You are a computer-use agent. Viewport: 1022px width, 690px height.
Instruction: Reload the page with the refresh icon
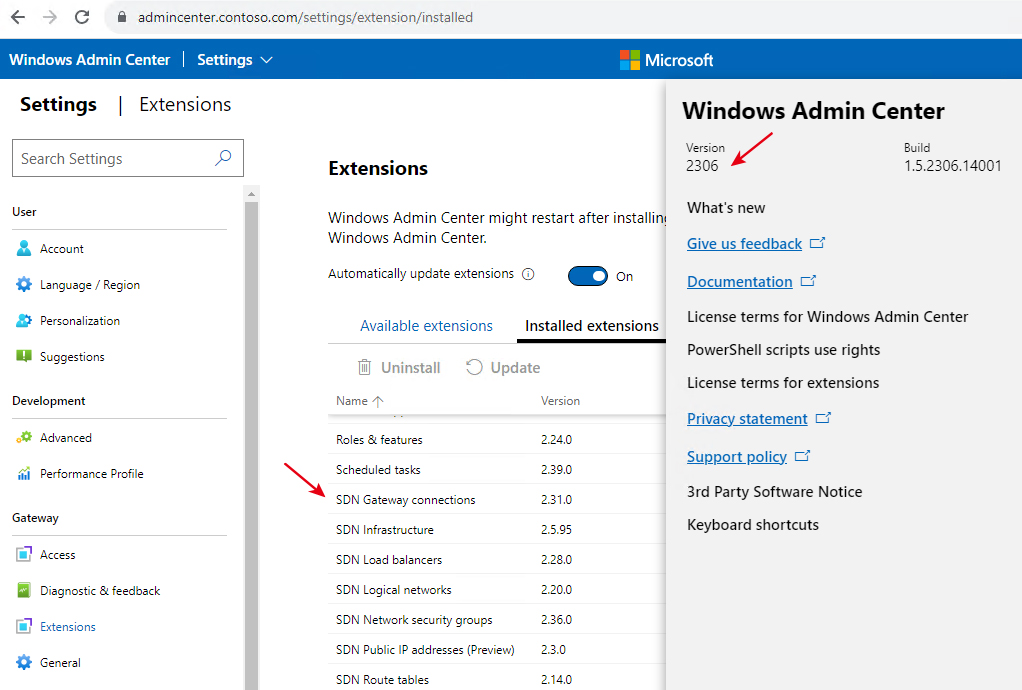tap(82, 17)
